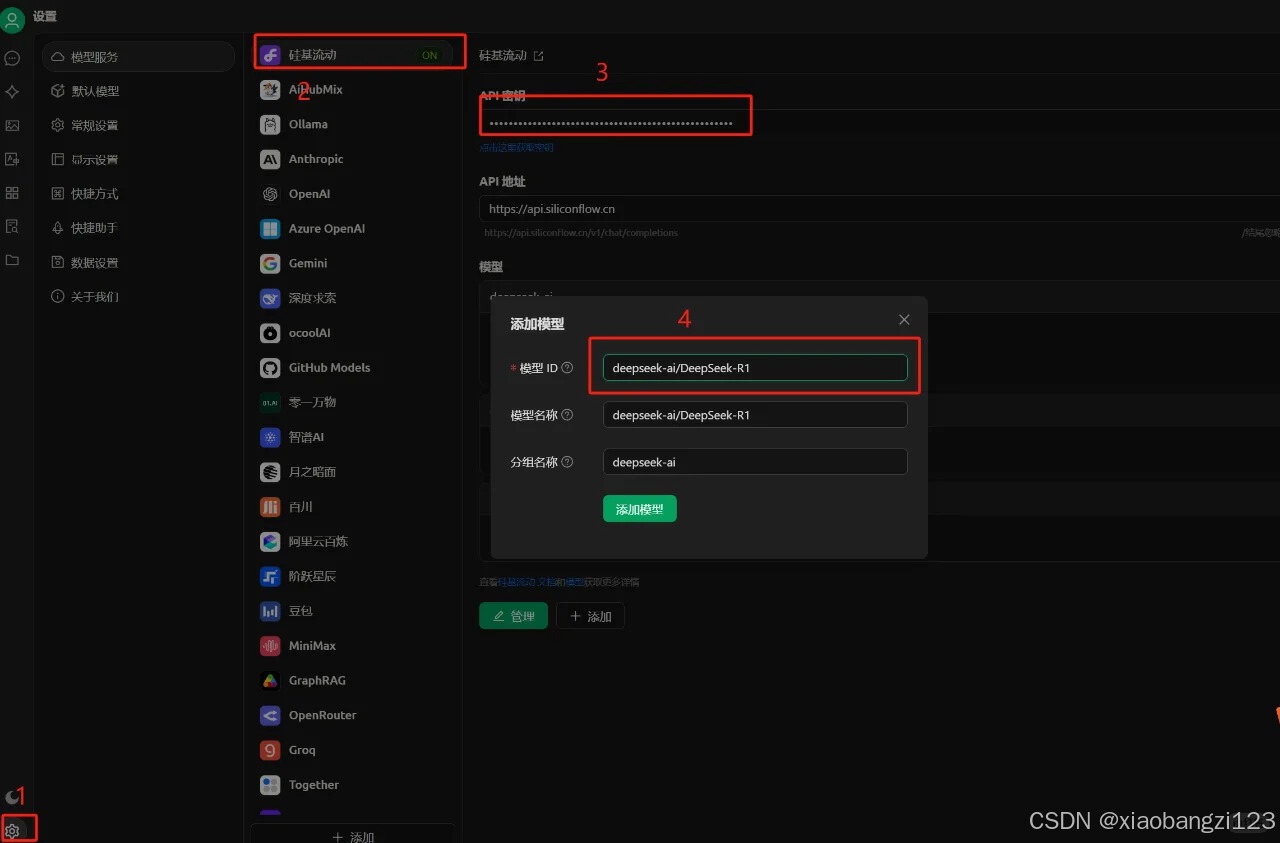This screenshot has width=1280, height=843.
Task: Select the GraphRAG provider row
Action: click(x=352, y=681)
